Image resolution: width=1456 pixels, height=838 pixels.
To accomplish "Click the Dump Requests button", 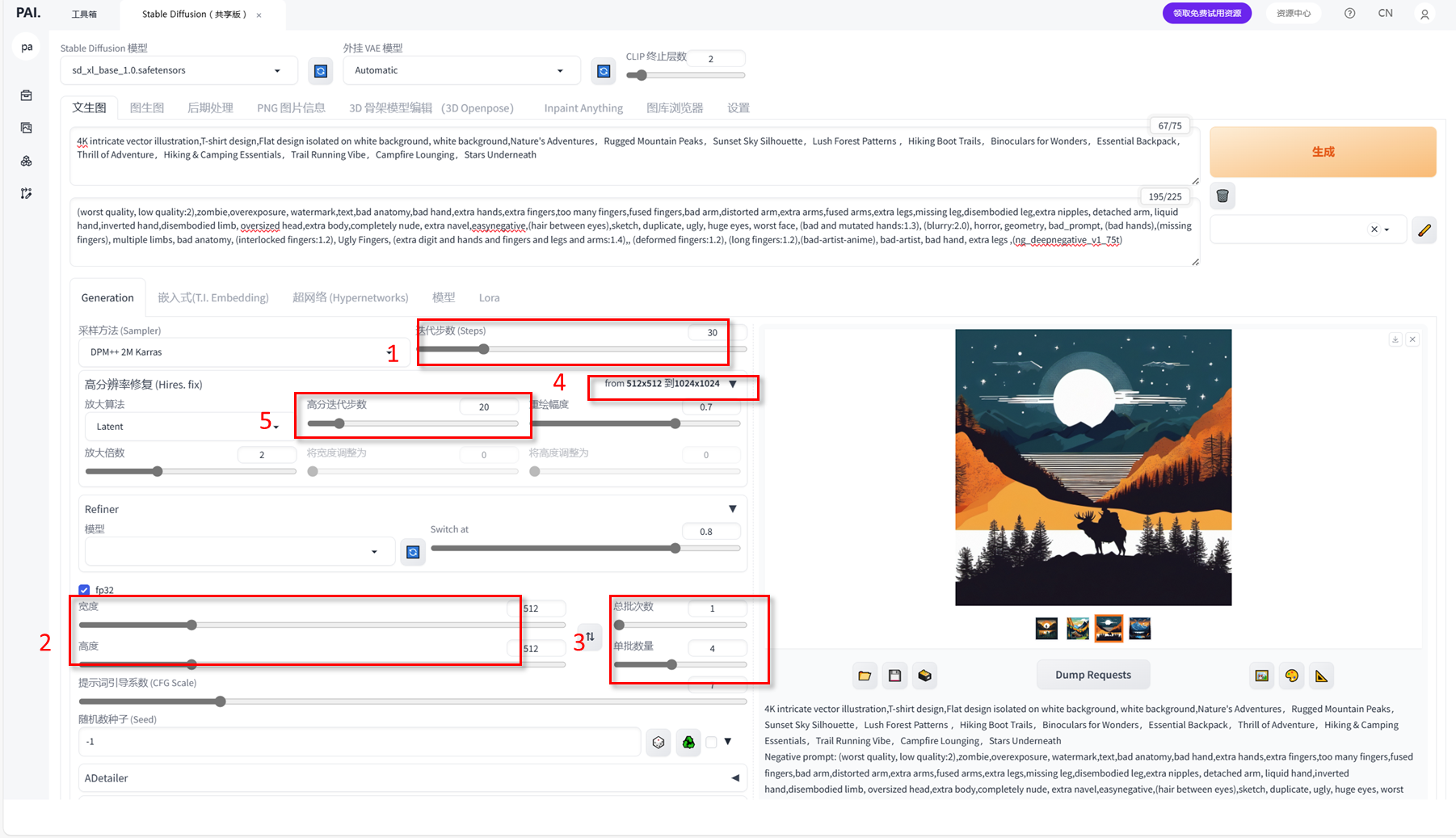I will [1092, 676].
